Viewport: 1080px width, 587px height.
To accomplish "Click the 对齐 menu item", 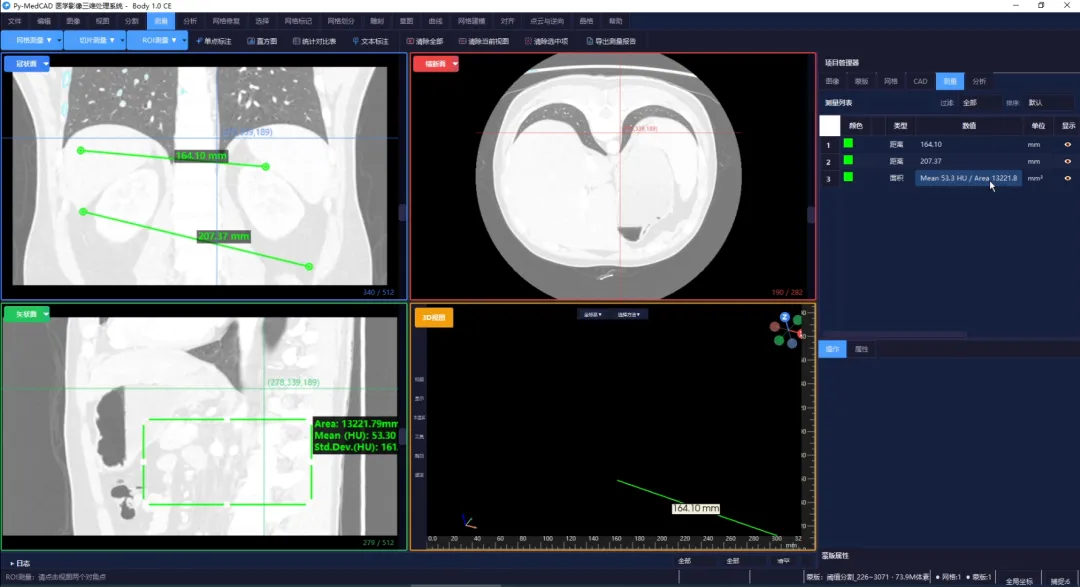I will point(508,21).
